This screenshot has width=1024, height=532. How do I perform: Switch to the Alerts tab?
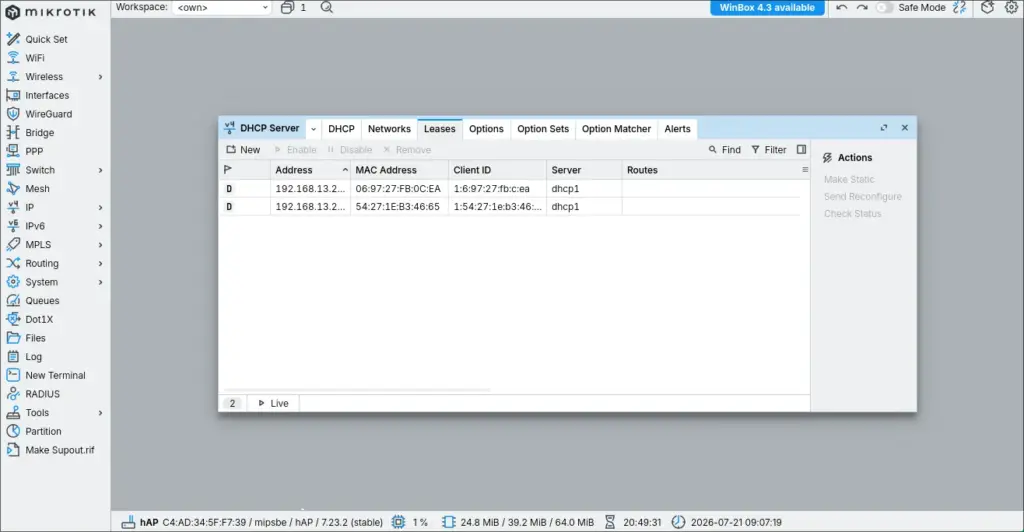click(x=677, y=129)
